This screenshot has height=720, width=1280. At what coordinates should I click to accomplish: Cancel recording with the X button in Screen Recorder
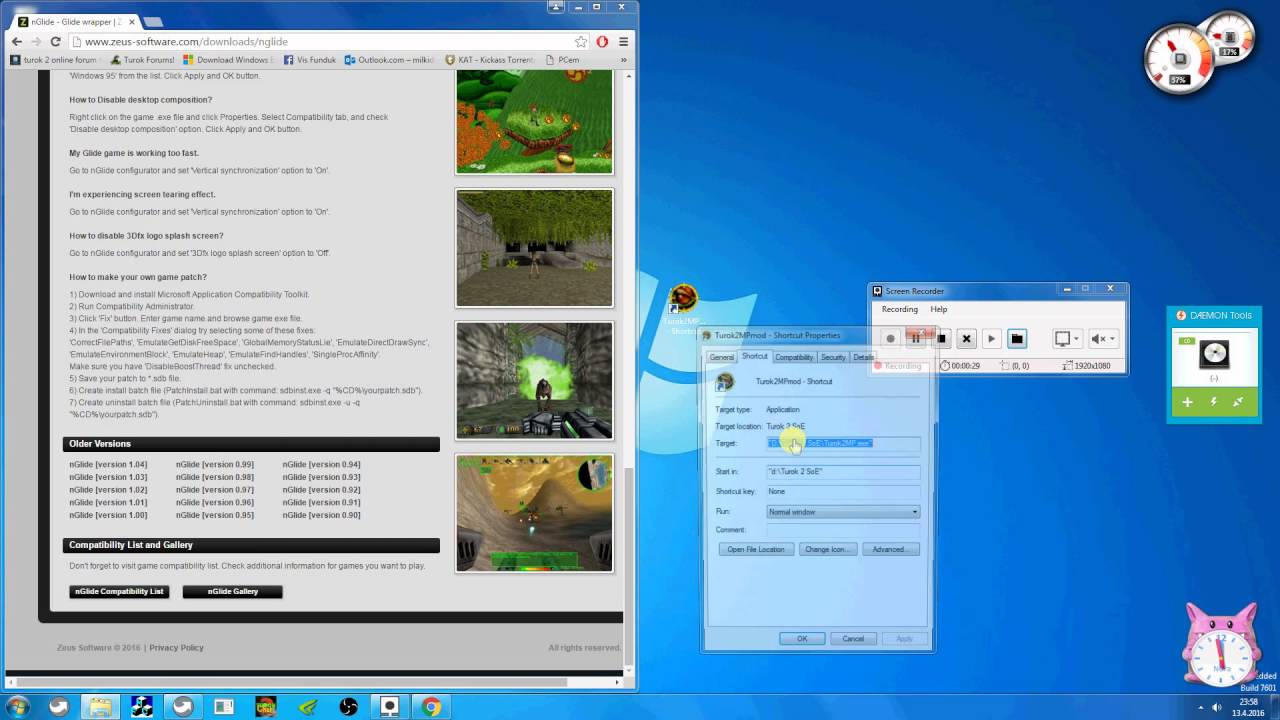(x=966, y=339)
